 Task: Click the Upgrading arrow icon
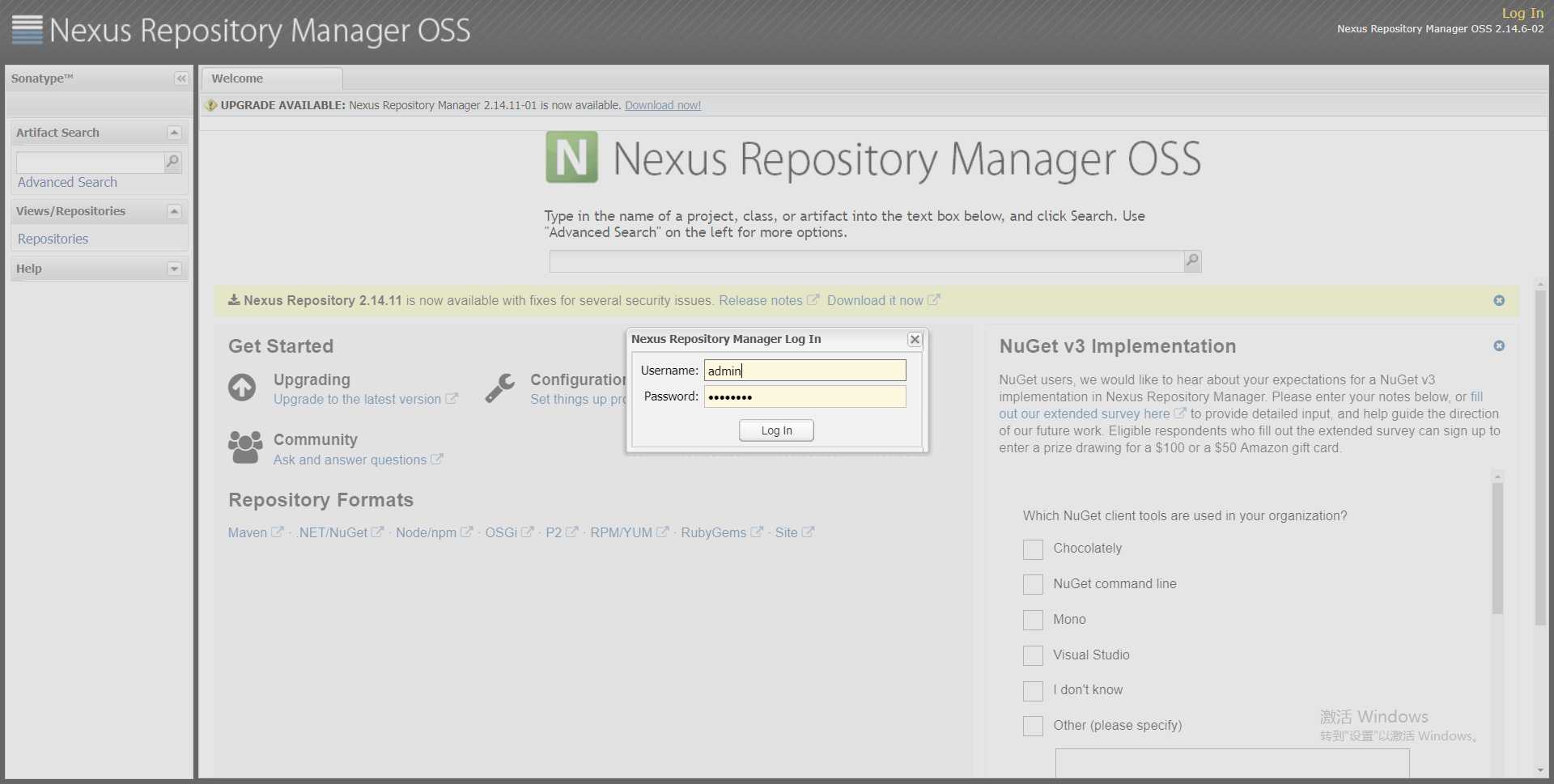tap(242, 388)
